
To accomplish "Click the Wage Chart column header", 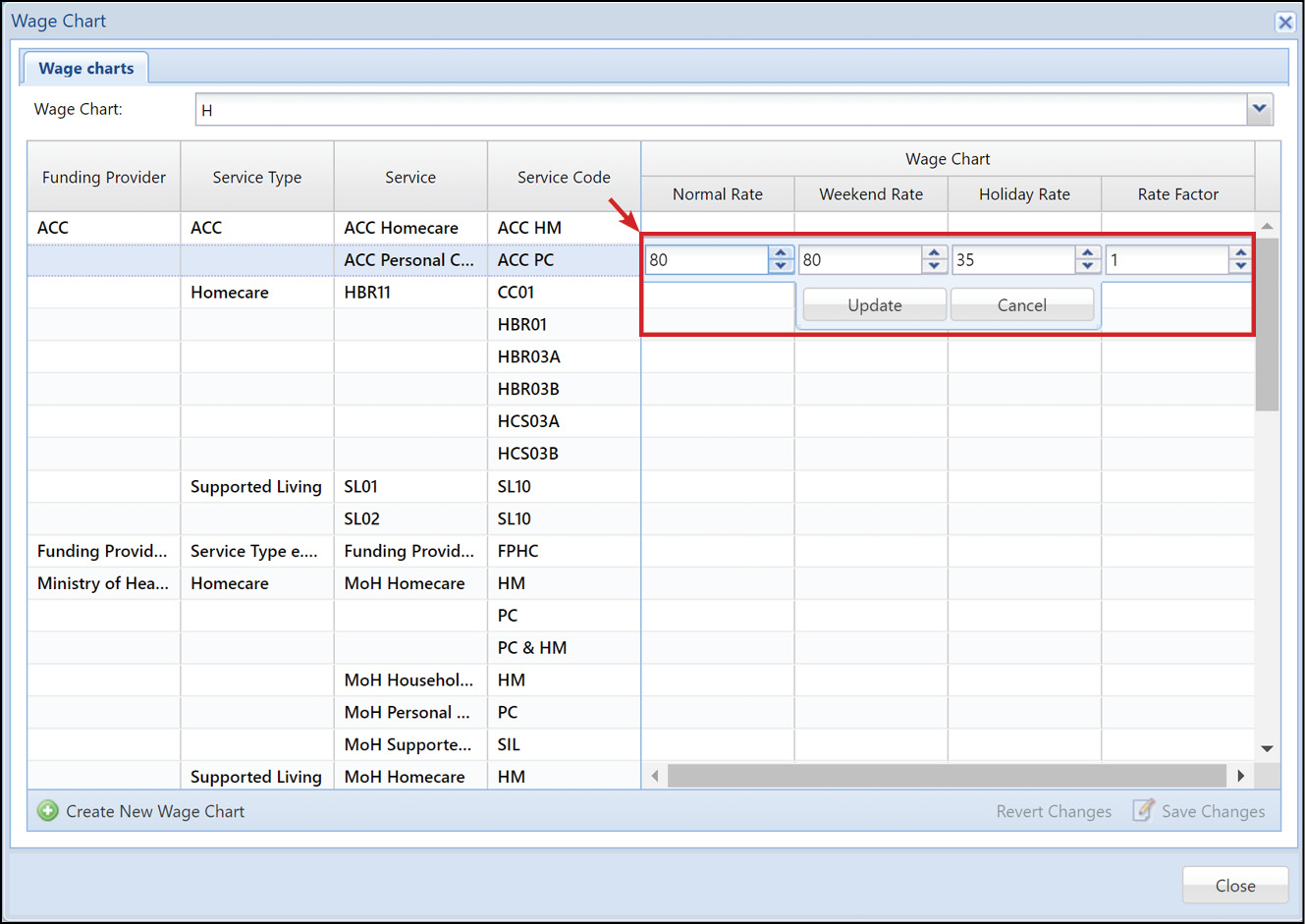I will (947, 158).
